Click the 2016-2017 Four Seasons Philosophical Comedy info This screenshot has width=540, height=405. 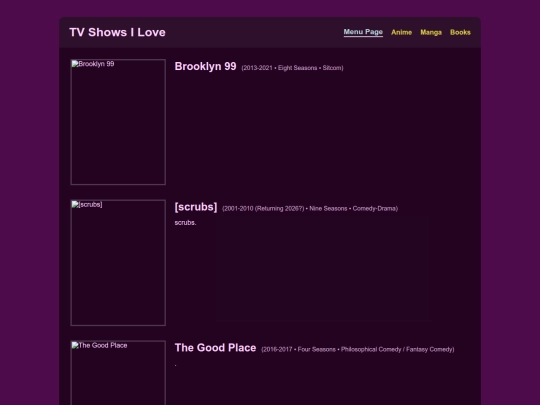tap(358, 350)
